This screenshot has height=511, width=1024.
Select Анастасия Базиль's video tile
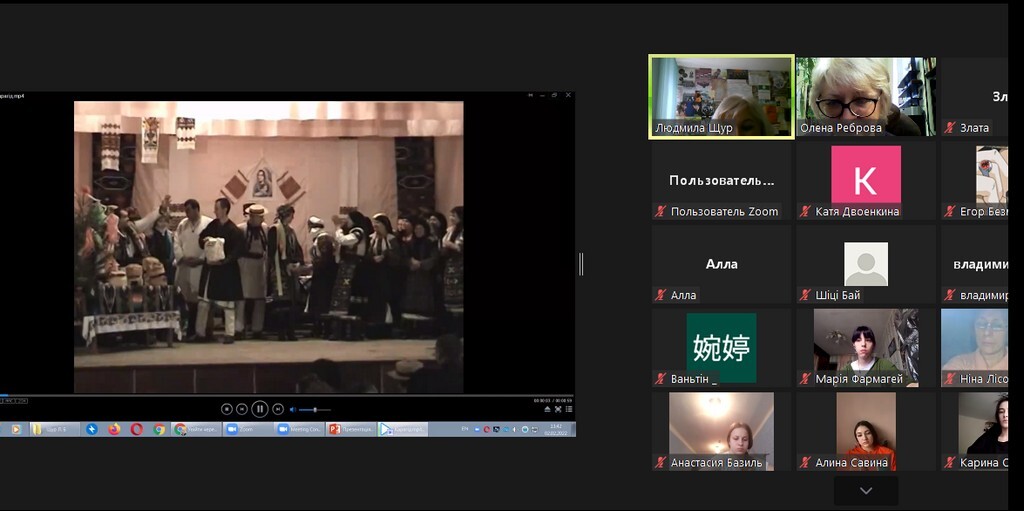(722, 431)
